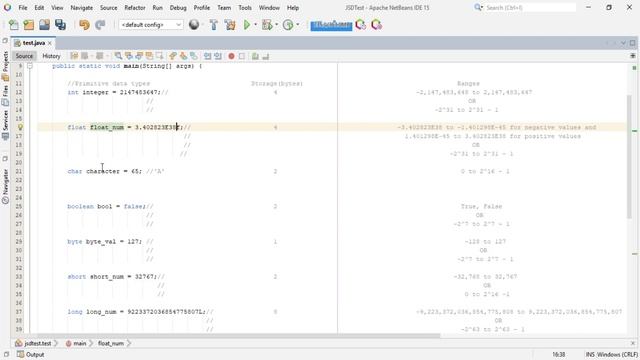Open Run Project dropdown arrow

[256, 25]
